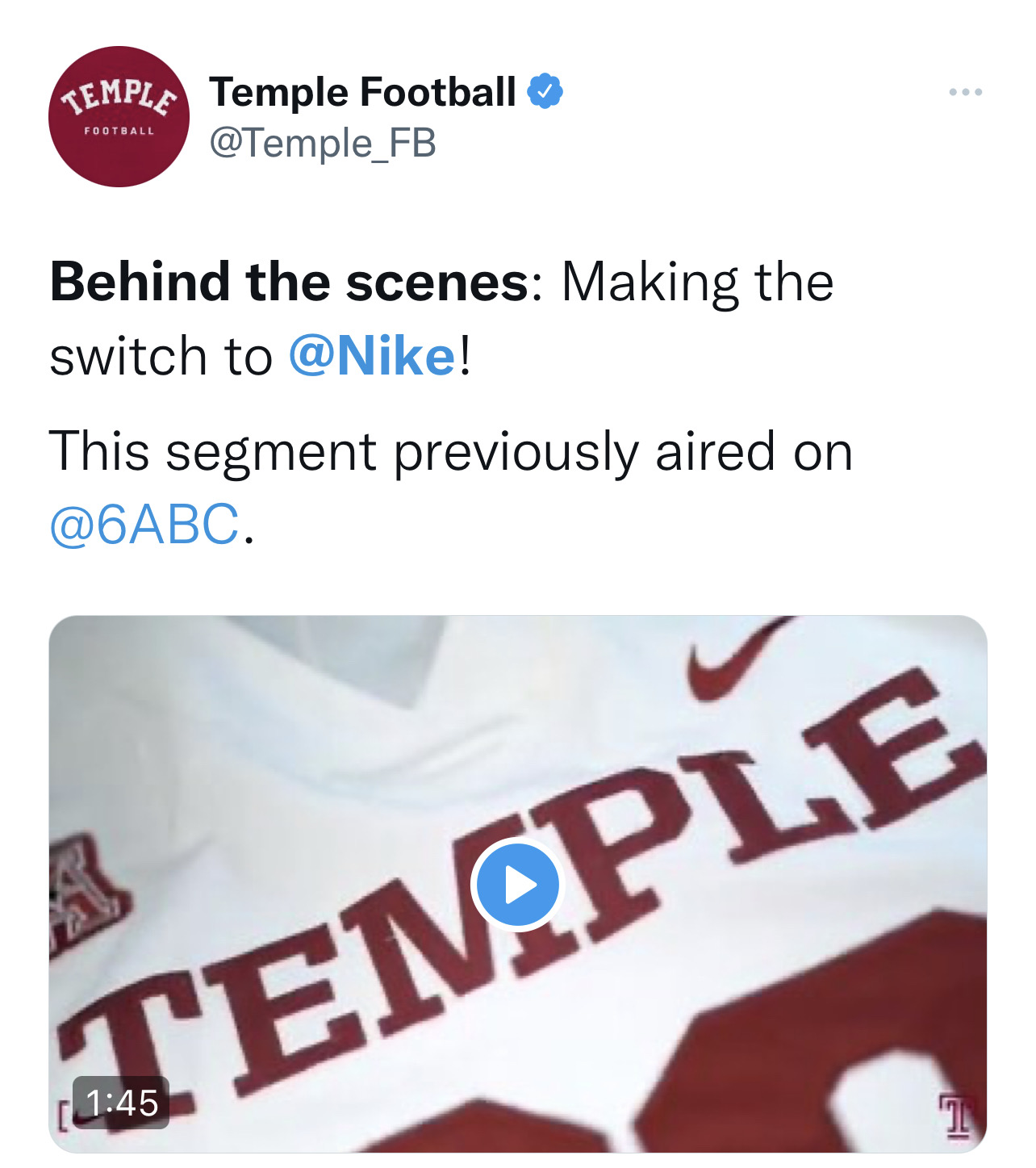
Task: Open the @6ABC mention link
Action: pos(144,524)
